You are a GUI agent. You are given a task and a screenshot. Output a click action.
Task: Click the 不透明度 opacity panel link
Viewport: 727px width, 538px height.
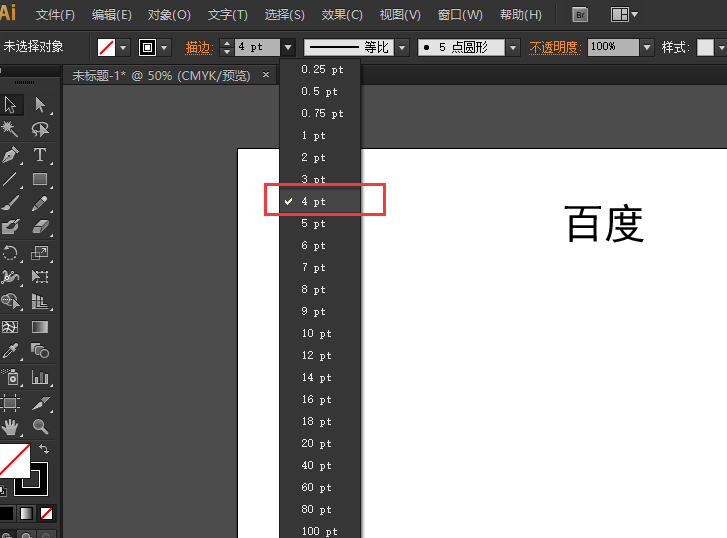(555, 47)
